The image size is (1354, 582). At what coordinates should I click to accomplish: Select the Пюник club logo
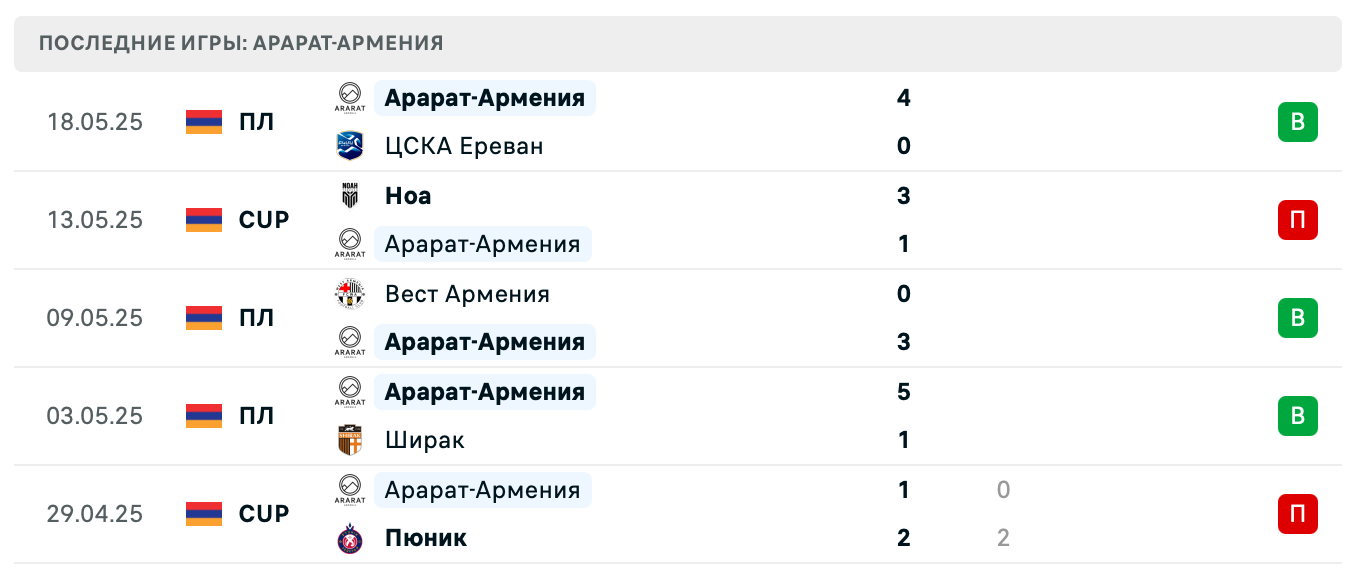pyautogui.click(x=349, y=537)
